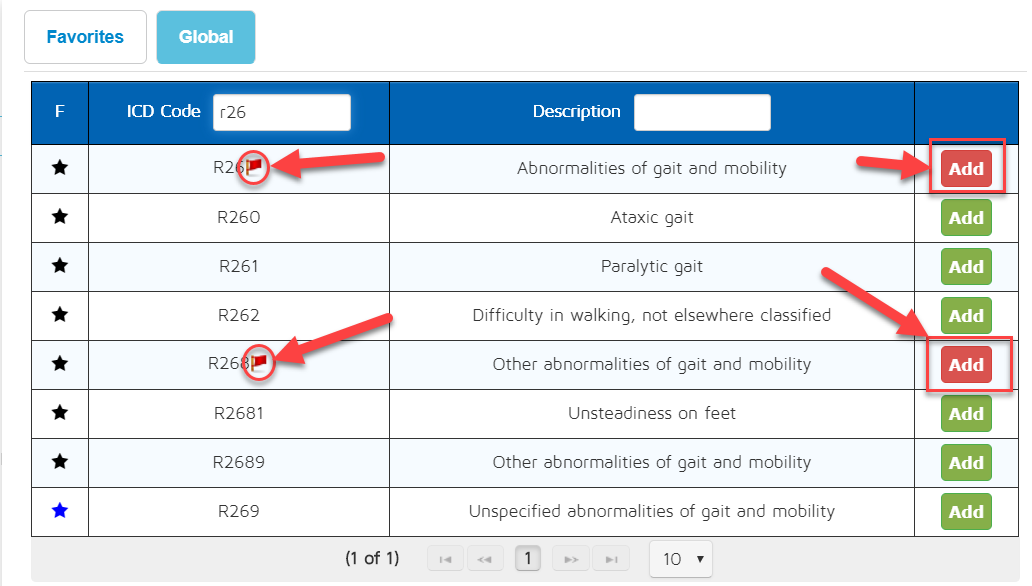
Task: Add the Ataxic gait diagnosis code
Action: coord(965,217)
